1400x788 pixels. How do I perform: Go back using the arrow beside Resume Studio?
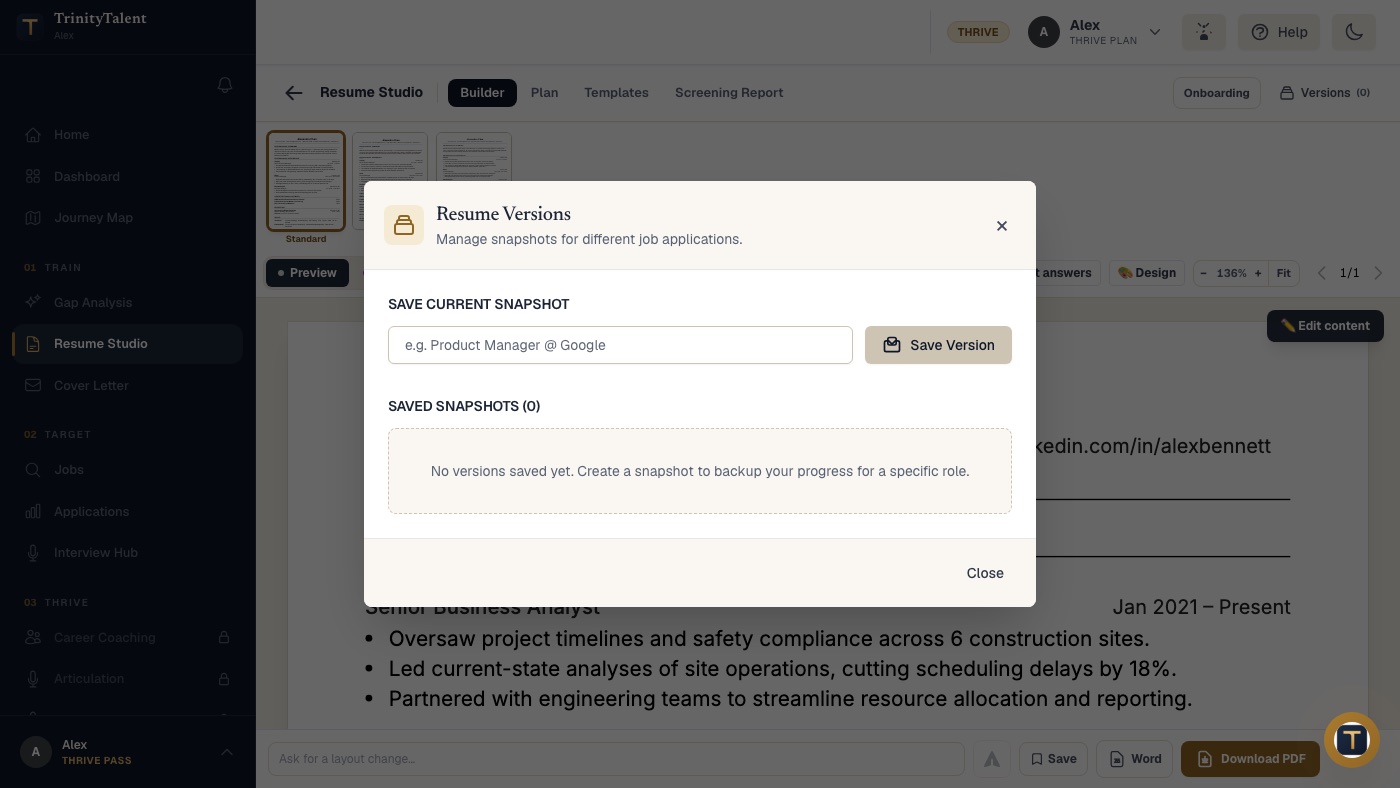(x=293, y=93)
